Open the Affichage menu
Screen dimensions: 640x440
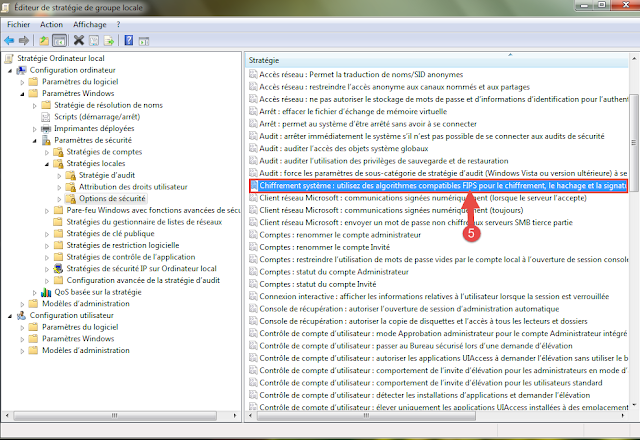[89, 24]
